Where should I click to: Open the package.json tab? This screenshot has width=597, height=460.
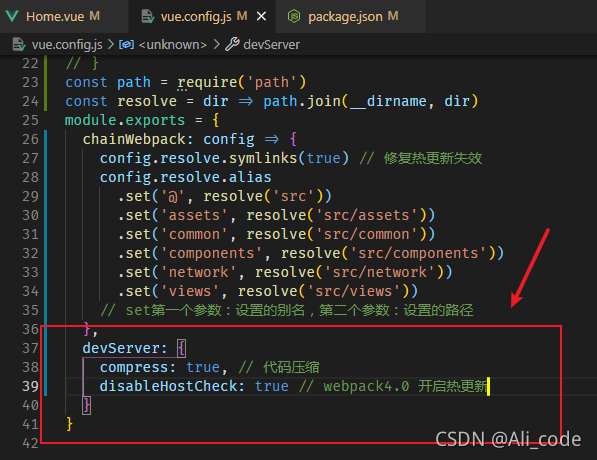click(x=350, y=16)
